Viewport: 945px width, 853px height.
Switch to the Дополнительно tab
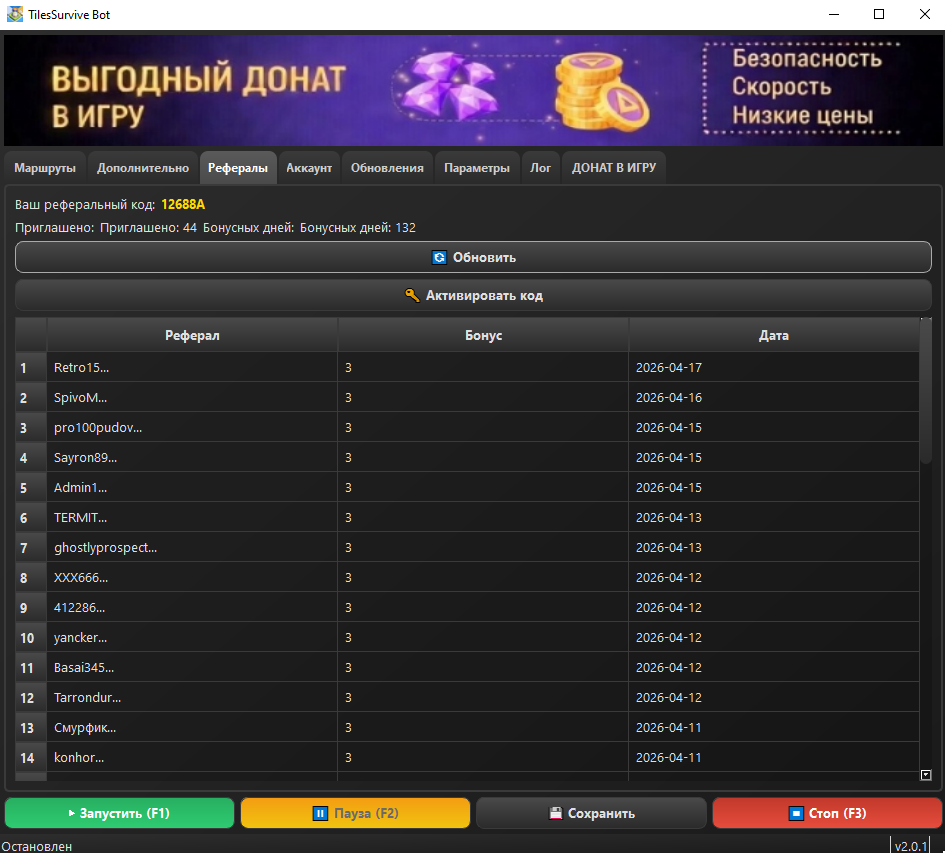tap(143, 168)
